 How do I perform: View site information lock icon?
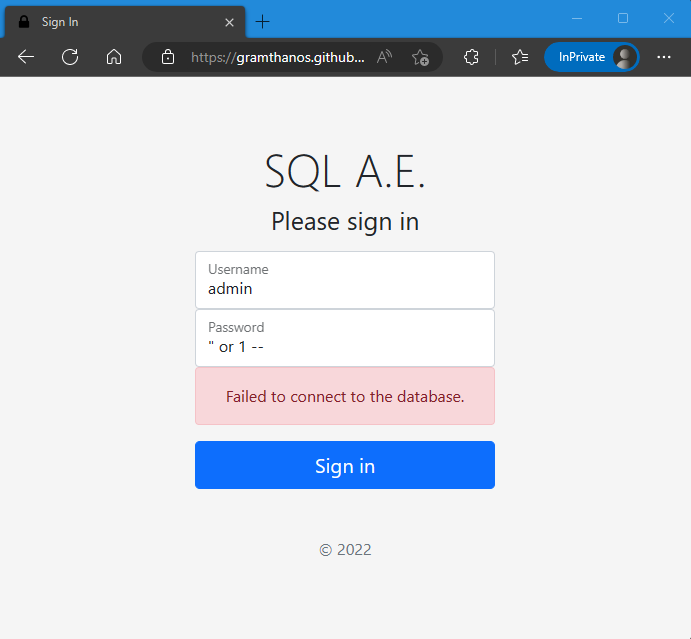[x=168, y=57]
